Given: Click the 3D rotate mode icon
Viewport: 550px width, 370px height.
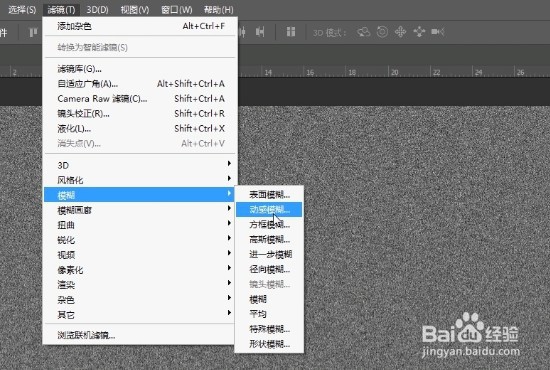Looking at the screenshot, I should [x=363, y=32].
